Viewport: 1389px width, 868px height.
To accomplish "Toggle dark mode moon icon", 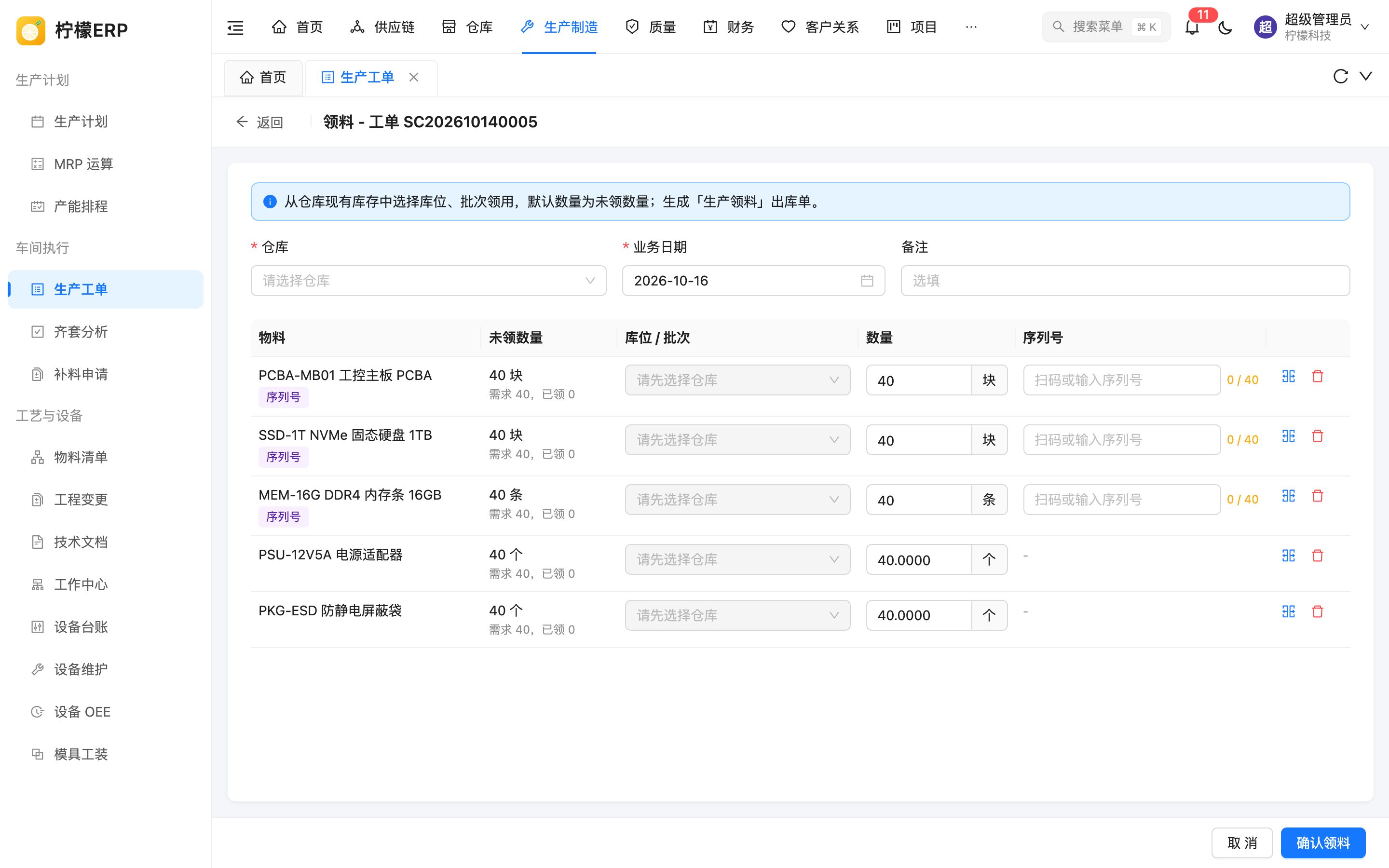I will pos(1226,27).
